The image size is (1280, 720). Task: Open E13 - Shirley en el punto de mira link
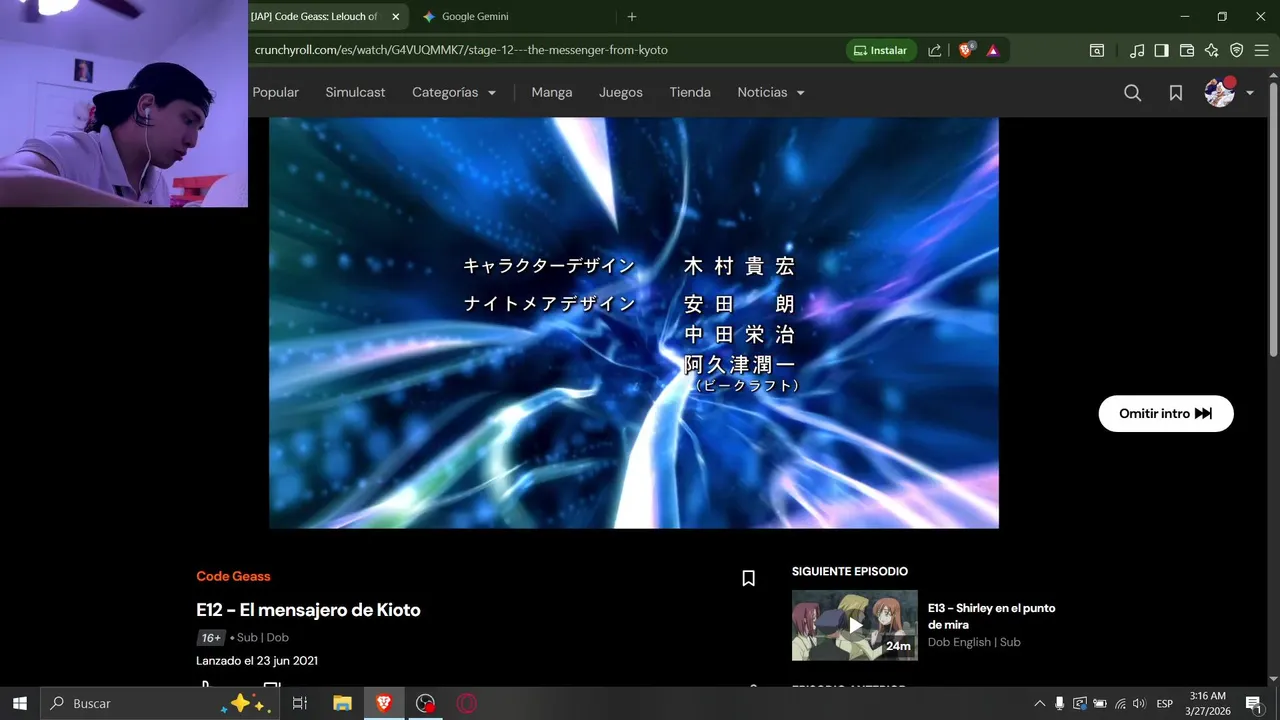991,616
